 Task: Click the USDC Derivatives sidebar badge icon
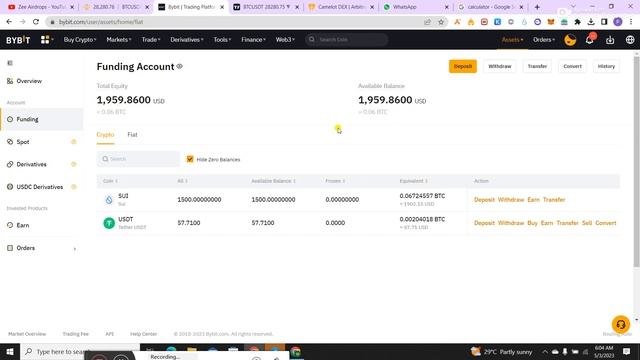pyautogui.click(x=74, y=187)
